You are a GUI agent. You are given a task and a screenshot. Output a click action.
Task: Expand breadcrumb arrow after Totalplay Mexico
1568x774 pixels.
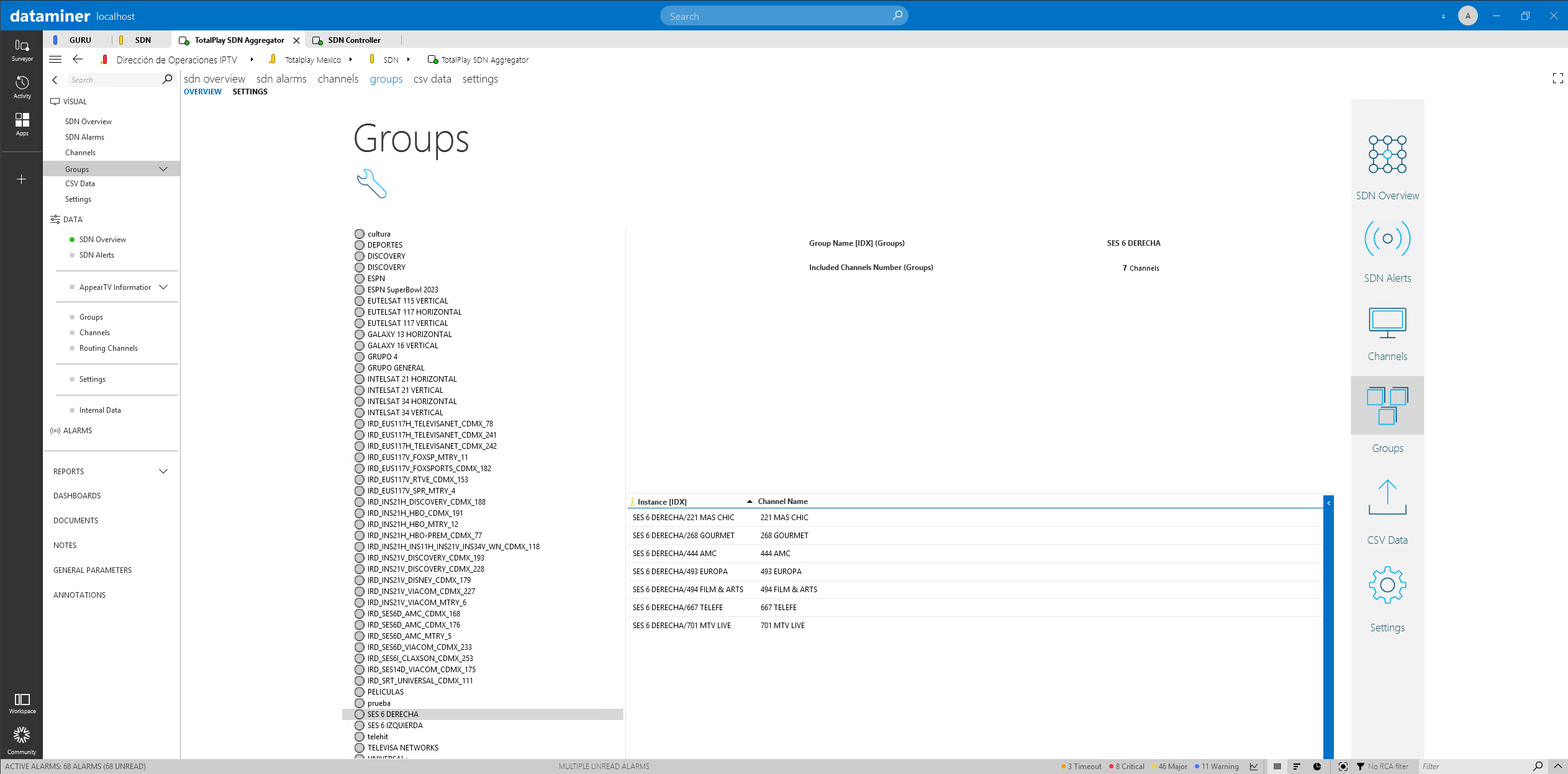[351, 60]
